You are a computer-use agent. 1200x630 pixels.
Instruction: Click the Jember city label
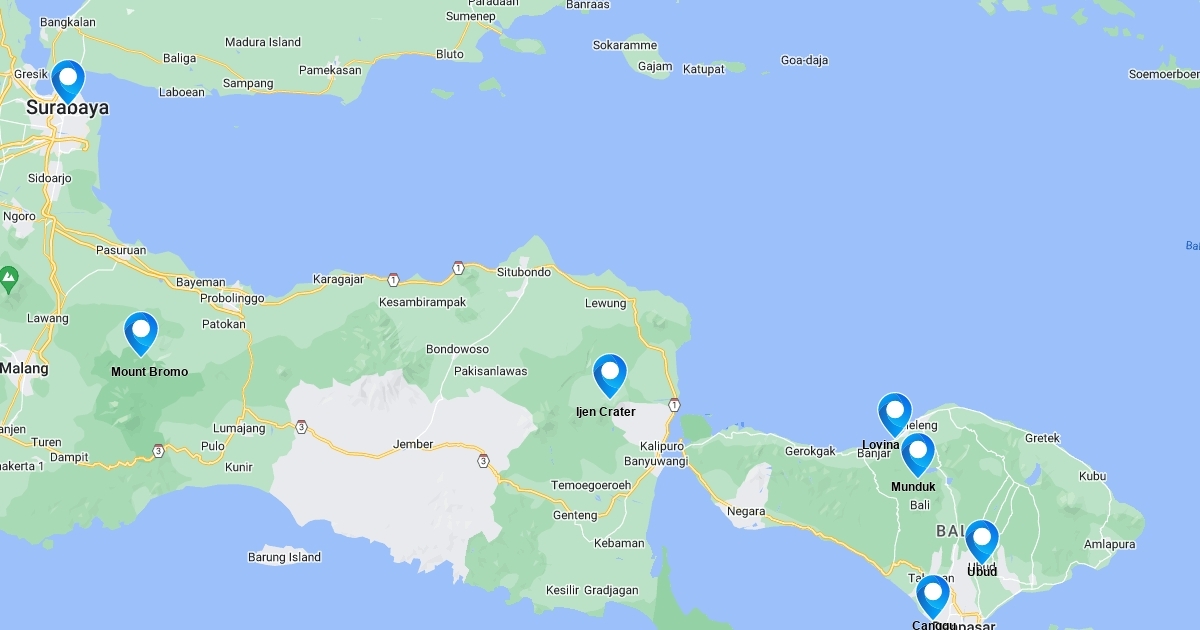pyautogui.click(x=414, y=444)
